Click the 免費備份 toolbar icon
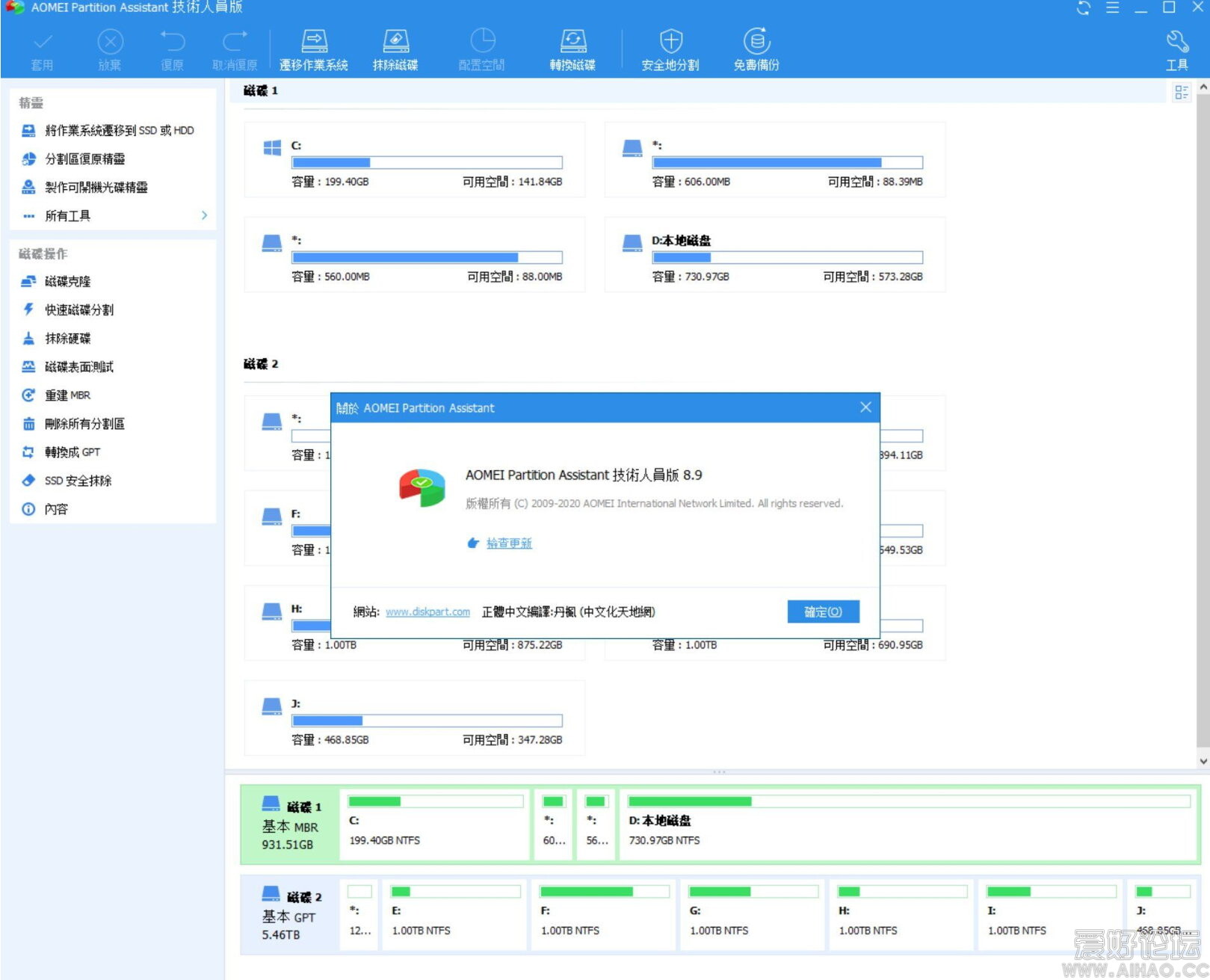 tap(756, 40)
